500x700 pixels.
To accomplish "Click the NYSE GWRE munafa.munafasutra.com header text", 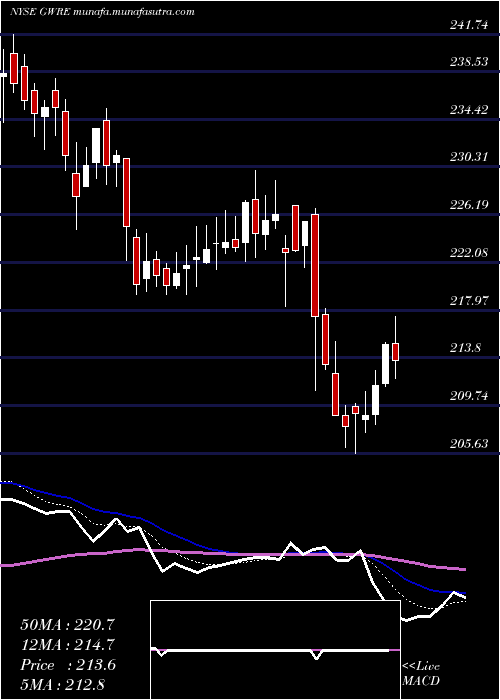I will pyautogui.click(x=102, y=12).
